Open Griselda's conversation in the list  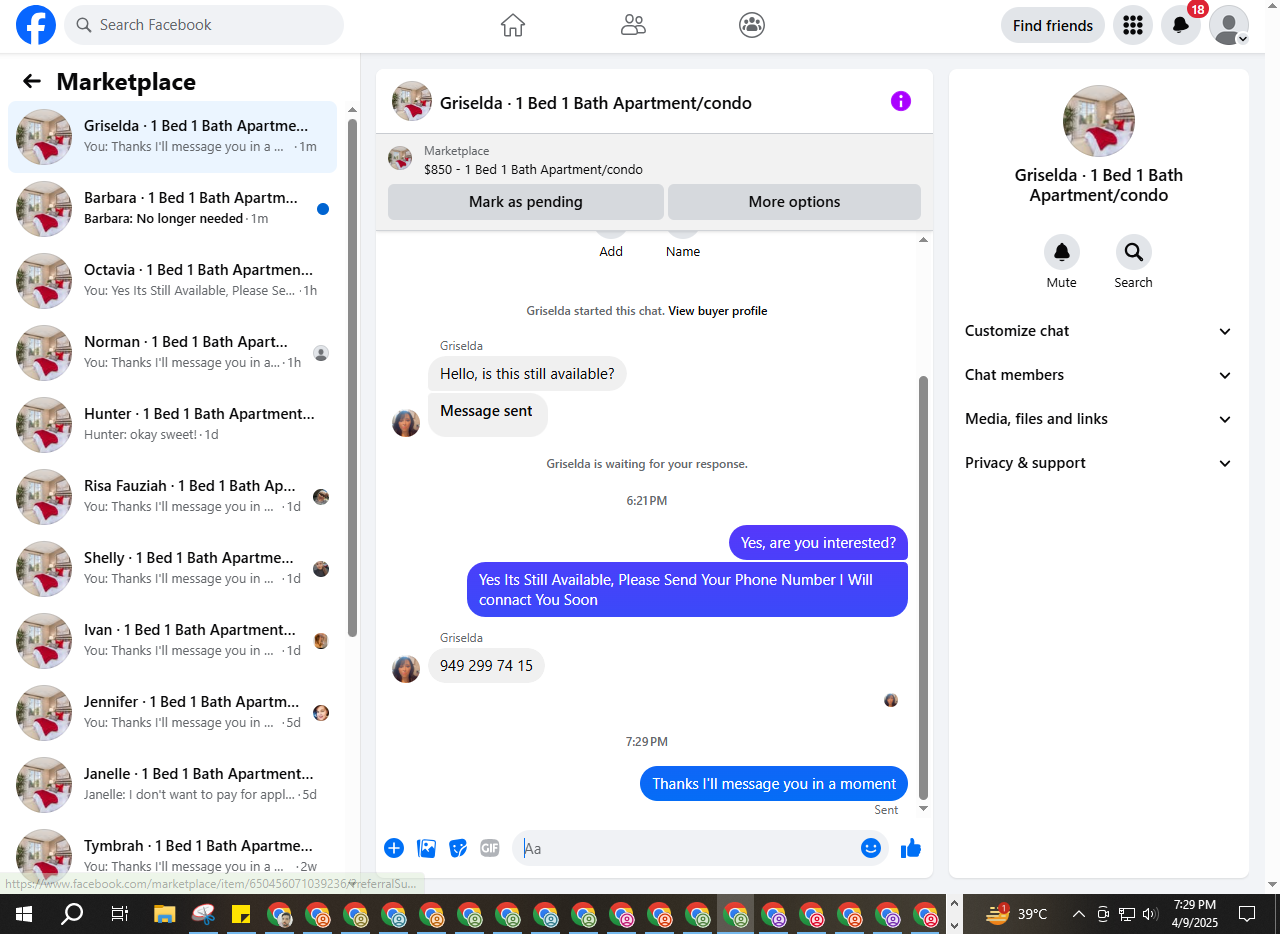[x=172, y=137]
